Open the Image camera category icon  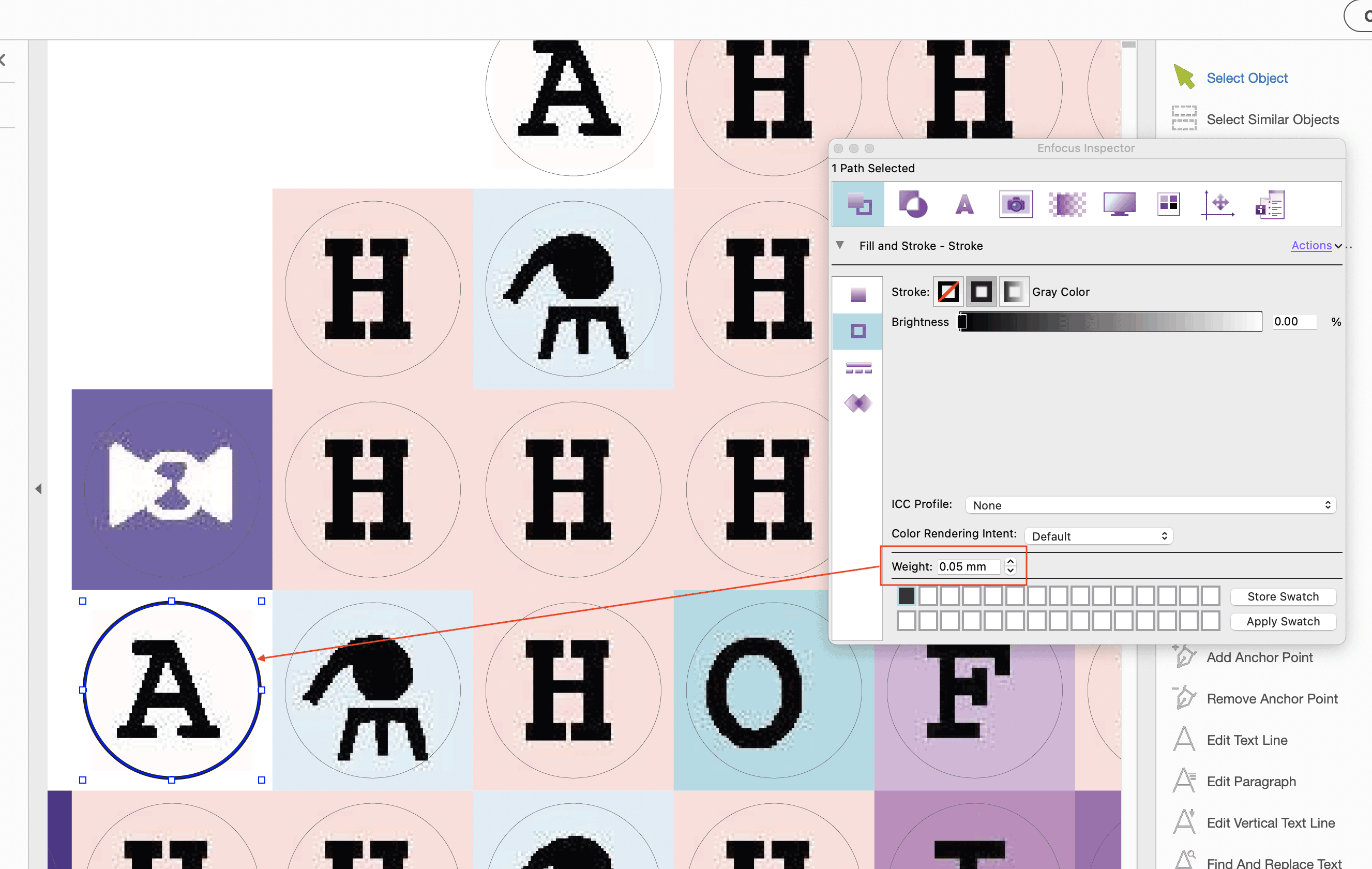tap(1015, 204)
